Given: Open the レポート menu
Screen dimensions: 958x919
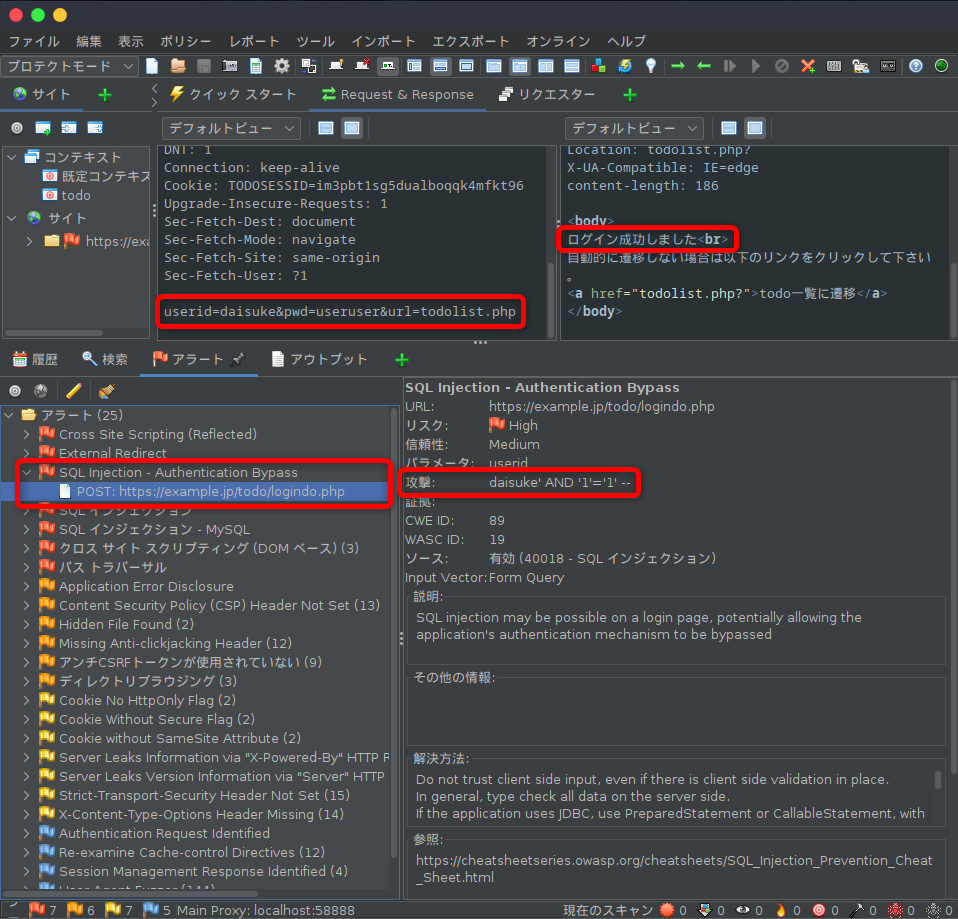Looking at the screenshot, I should (254, 42).
